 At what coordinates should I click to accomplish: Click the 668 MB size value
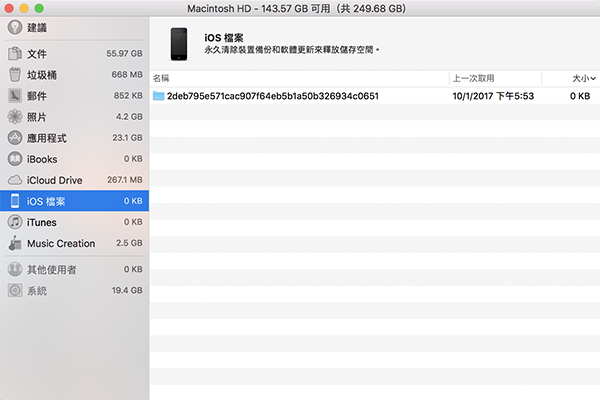tap(127, 75)
